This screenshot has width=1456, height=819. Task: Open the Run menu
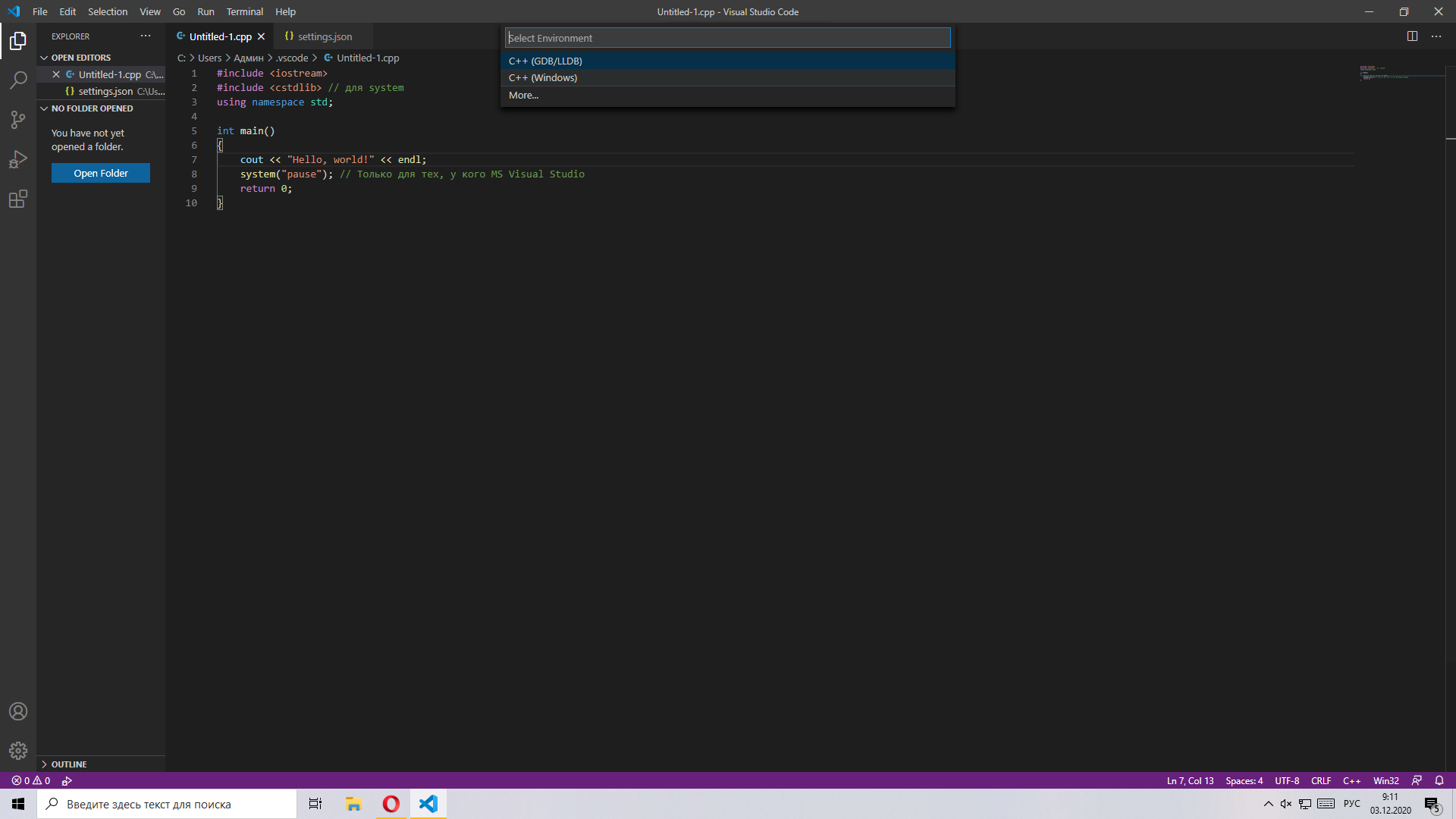click(x=206, y=11)
